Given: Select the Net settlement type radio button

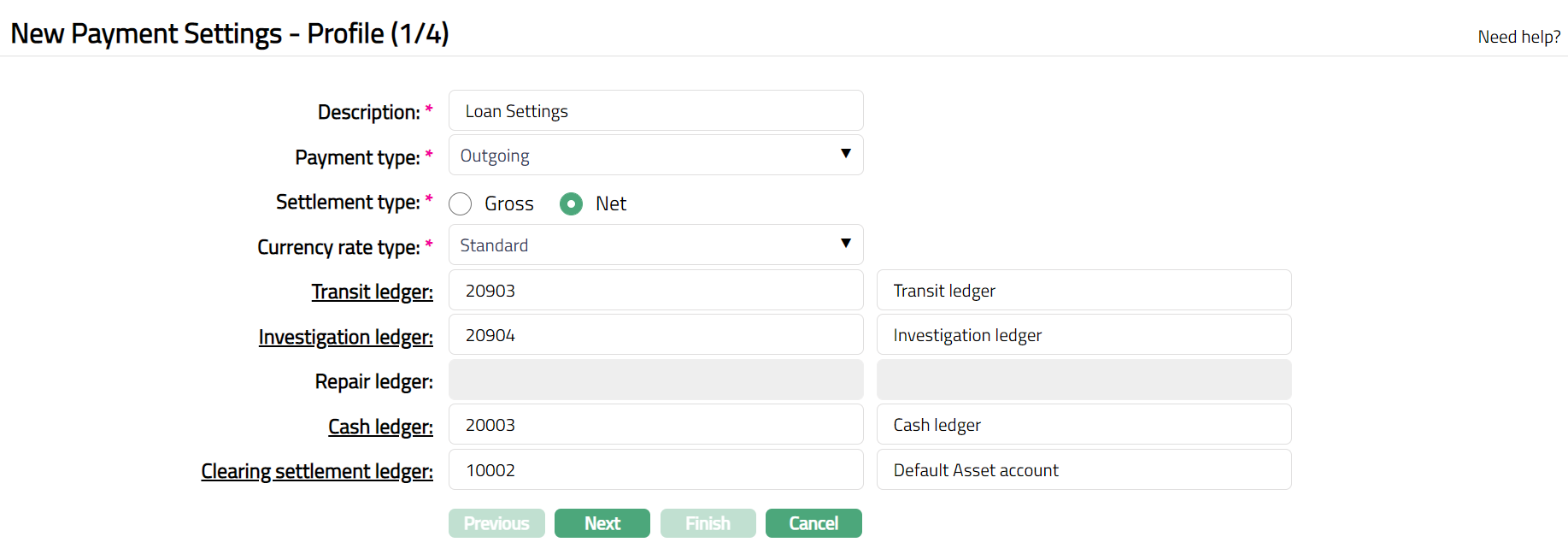Looking at the screenshot, I should click(x=571, y=203).
